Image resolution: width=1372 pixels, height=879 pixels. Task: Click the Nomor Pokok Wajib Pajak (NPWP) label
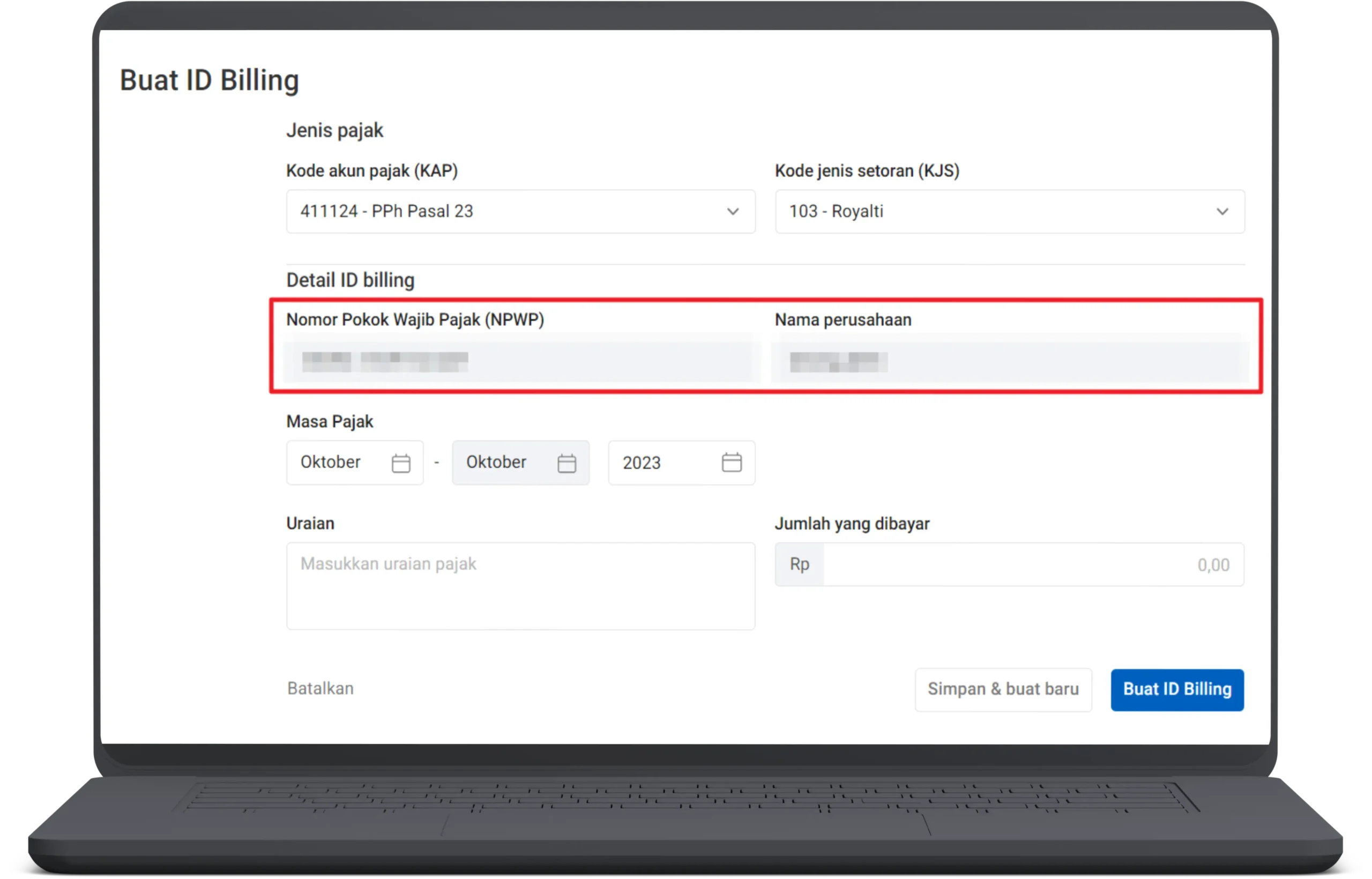(415, 319)
